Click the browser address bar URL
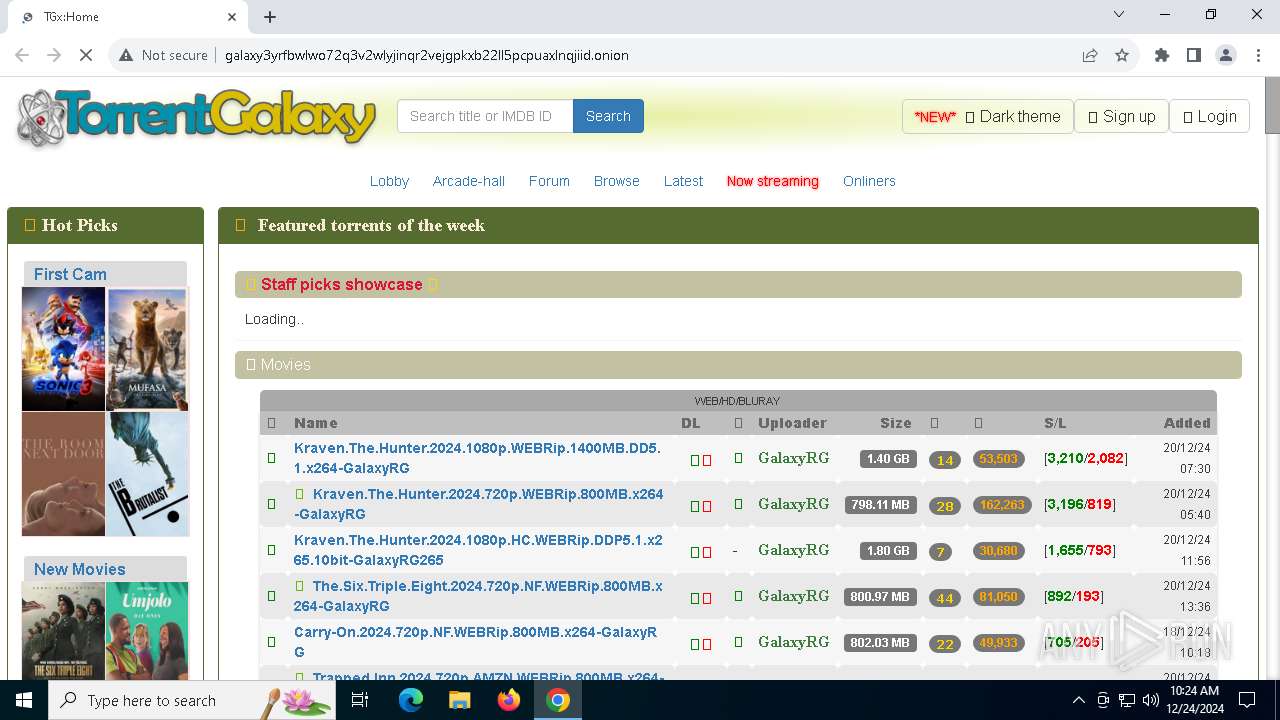The width and height of the screenshot is (1280, 720). pyautogui.click(x=427, y=55)
